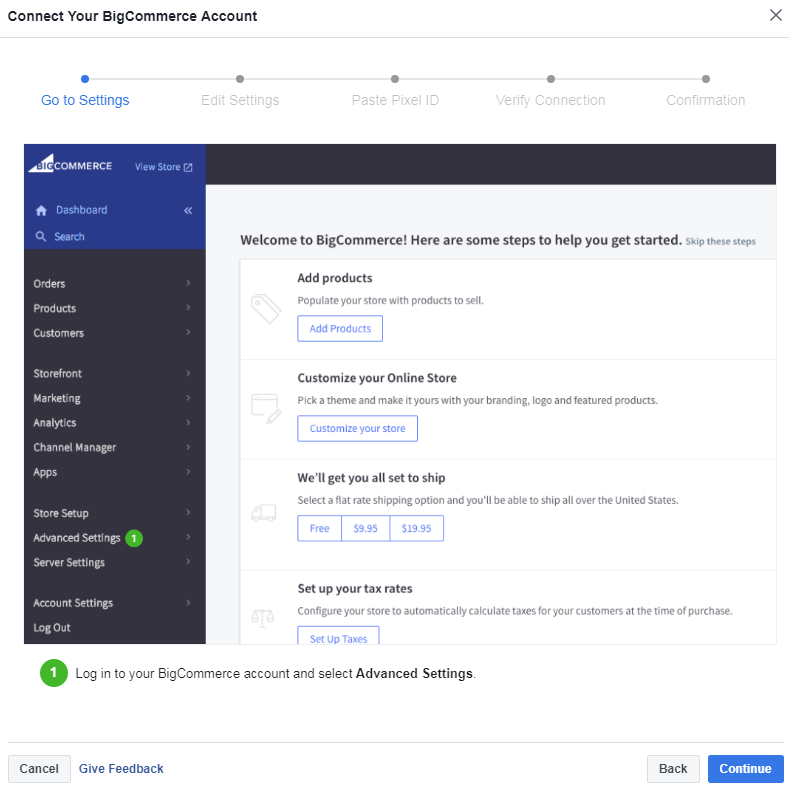Image resolution: width=789 pixels, height=792 pixels.
Task: Expand the Server Settings chevron
Action: pos(188,562)
